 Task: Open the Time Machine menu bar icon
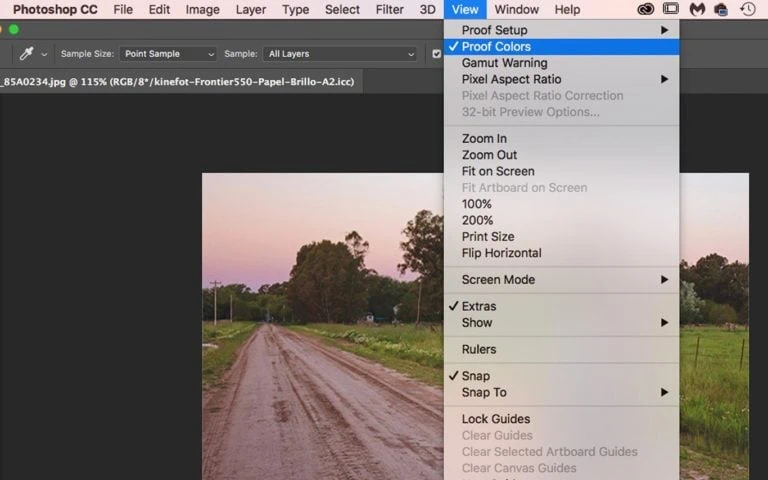(x=747, y=9)
